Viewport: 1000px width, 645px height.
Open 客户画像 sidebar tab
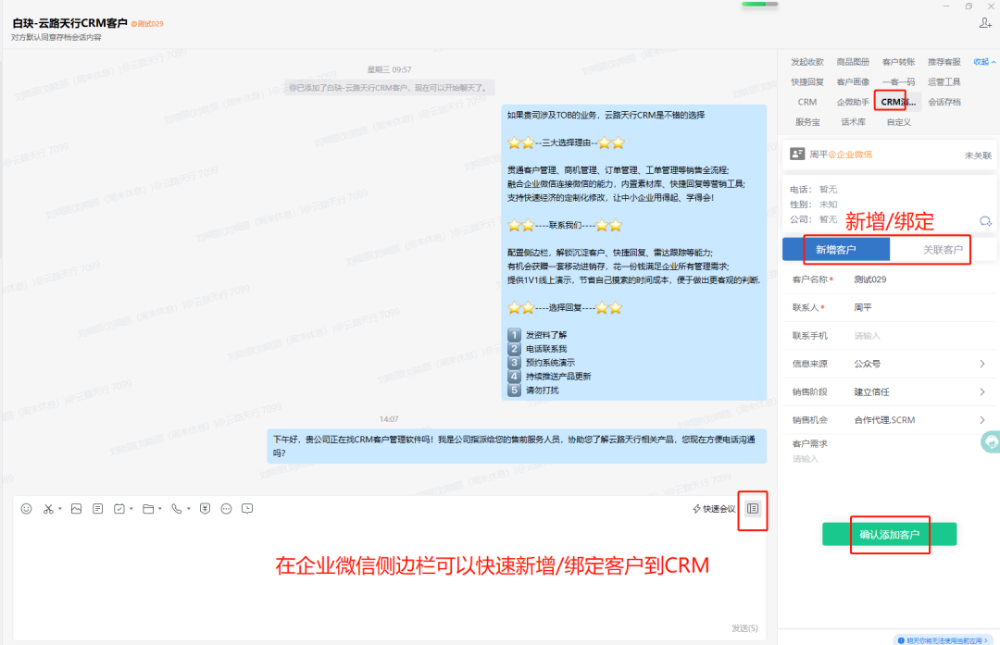click(x=853, y=82)
